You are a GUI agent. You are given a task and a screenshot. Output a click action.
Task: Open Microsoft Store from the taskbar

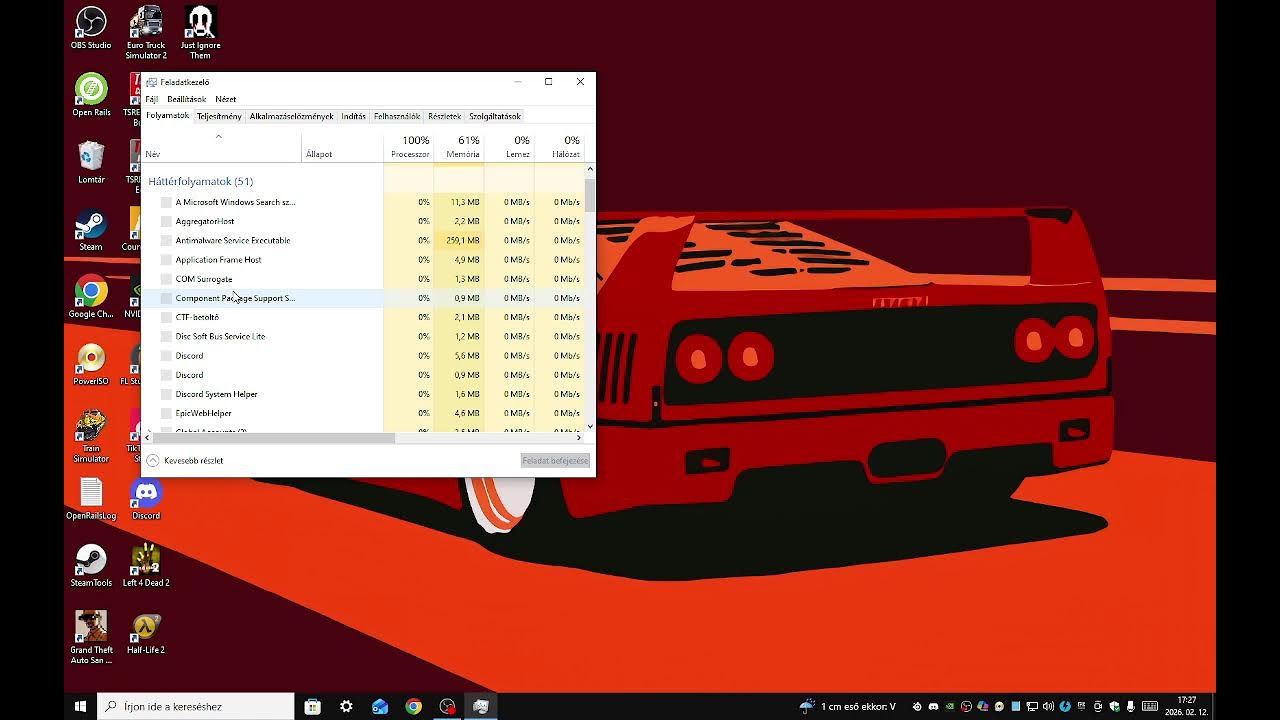pos(312,706)
